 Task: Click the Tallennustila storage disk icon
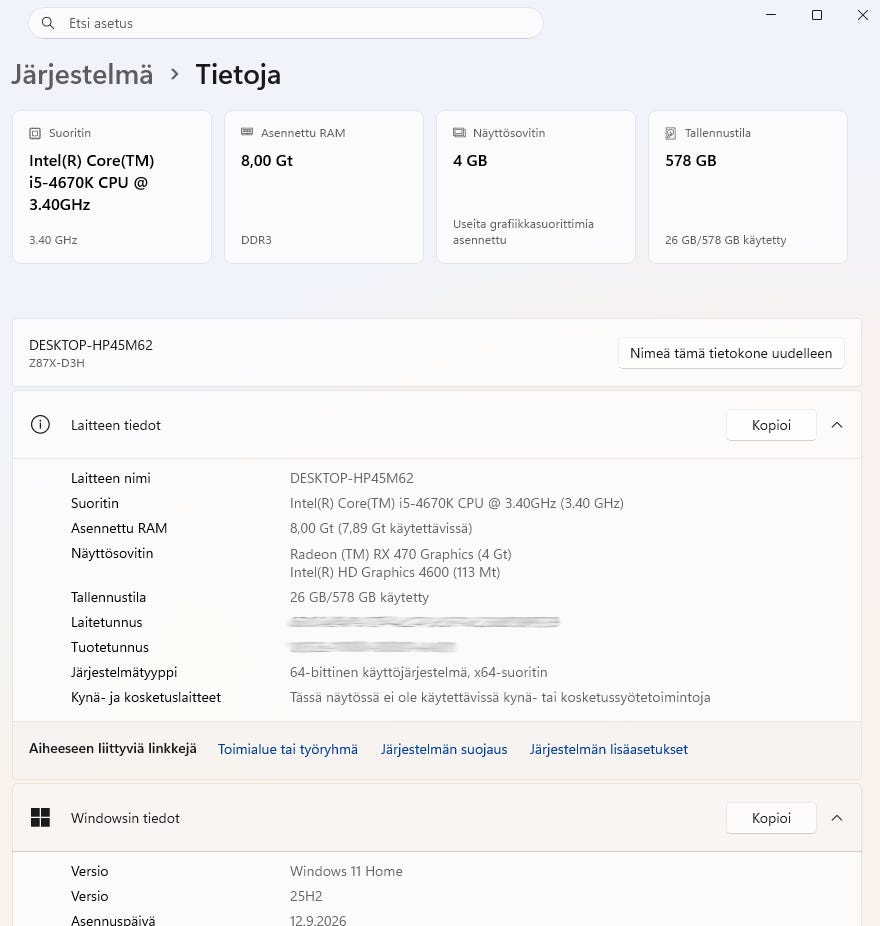tap(671, 133)
